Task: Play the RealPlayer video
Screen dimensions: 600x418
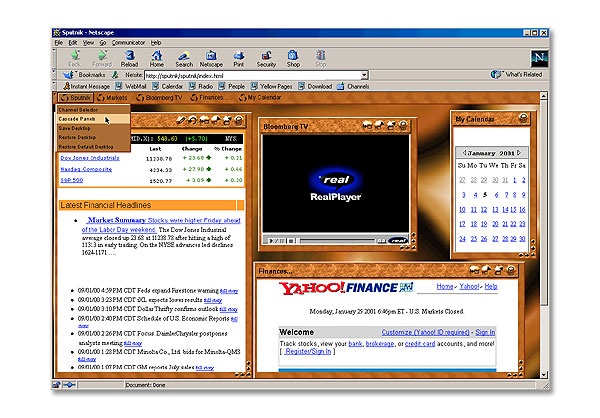Action: 271,241
